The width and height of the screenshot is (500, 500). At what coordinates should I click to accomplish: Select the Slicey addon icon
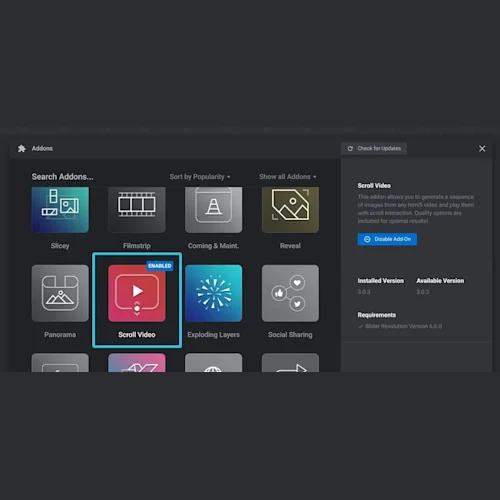click(60, 210)
